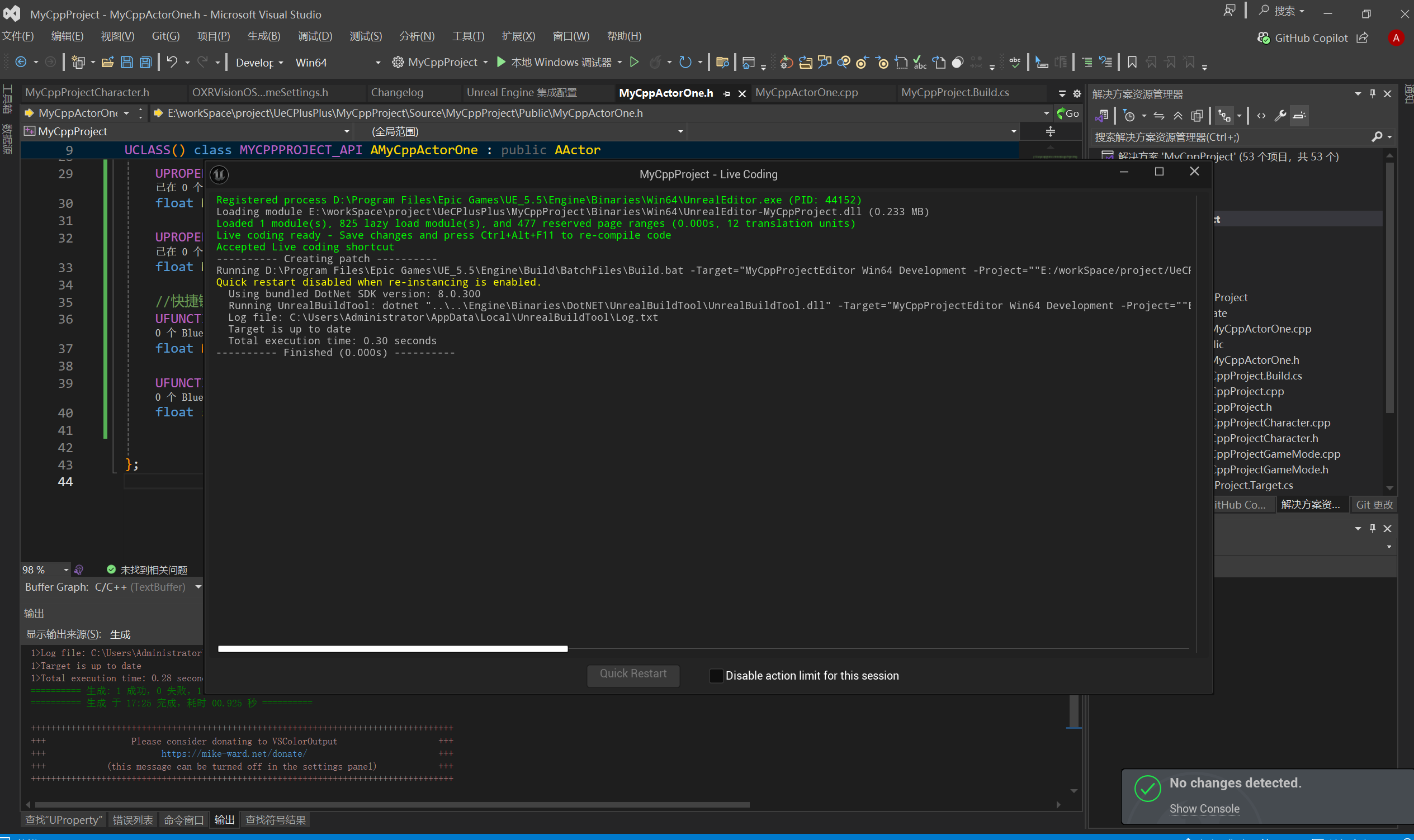Viewport: 1414px width, 840px height.
Task: Open Solution Explorer properties wrench icon
Action: (x=1280, y=116)
